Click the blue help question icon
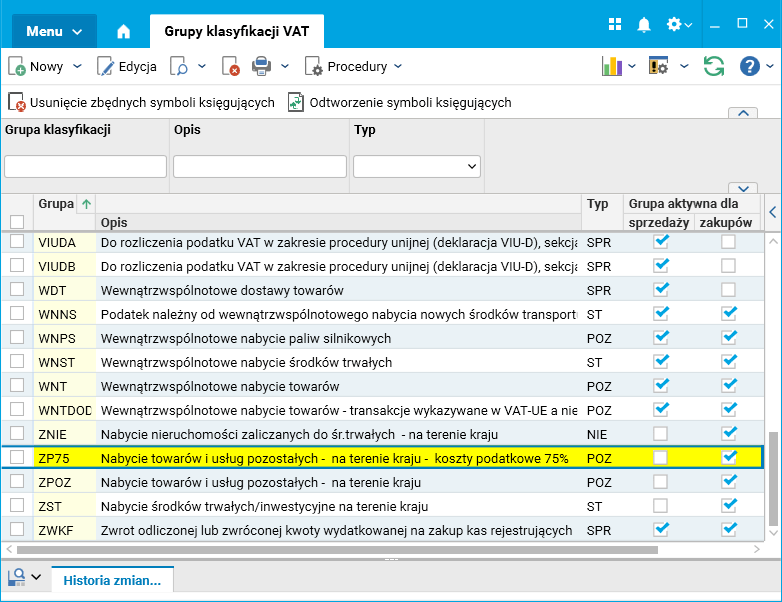Screen dimensions: 782x602 click(x=750, y=66)
